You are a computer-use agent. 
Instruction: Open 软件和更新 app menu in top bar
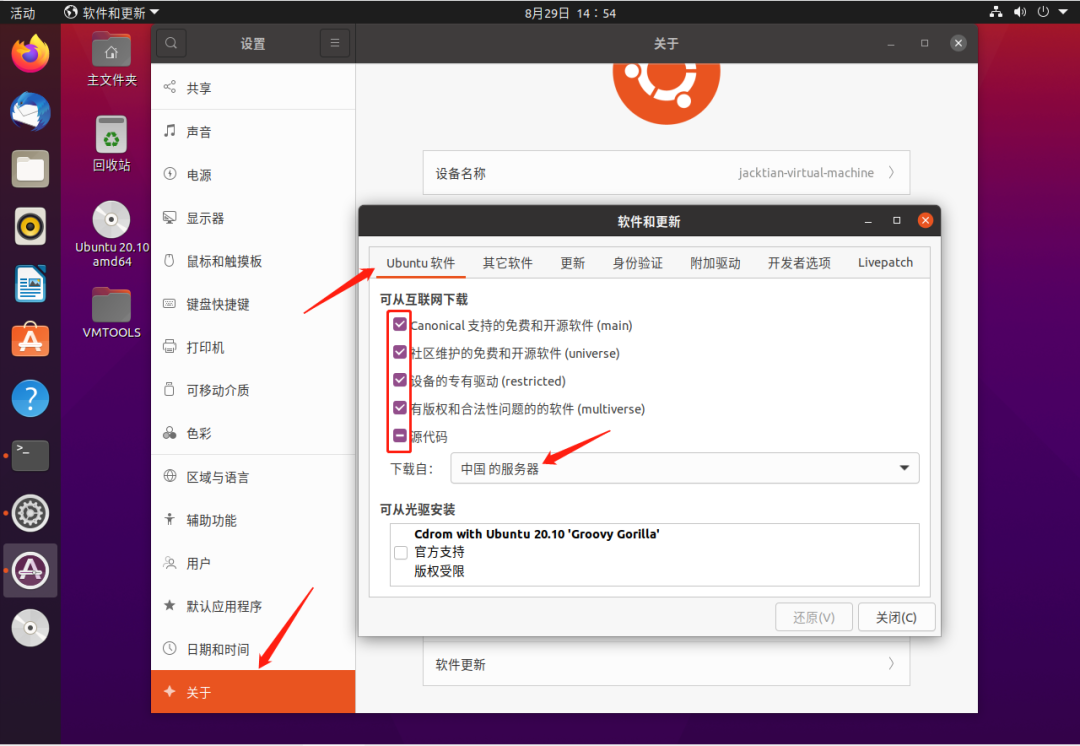tap(112, 12)
